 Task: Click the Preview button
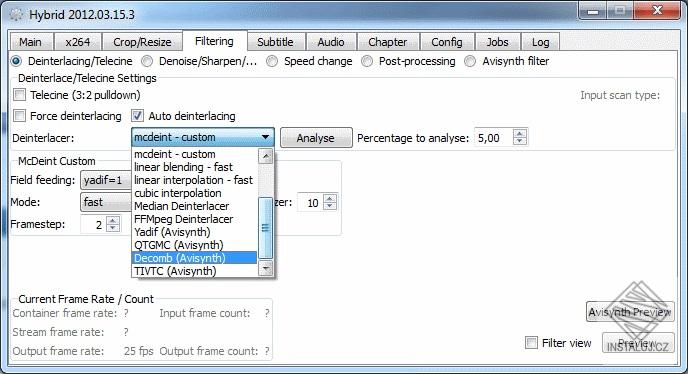(x=638, y=343)
